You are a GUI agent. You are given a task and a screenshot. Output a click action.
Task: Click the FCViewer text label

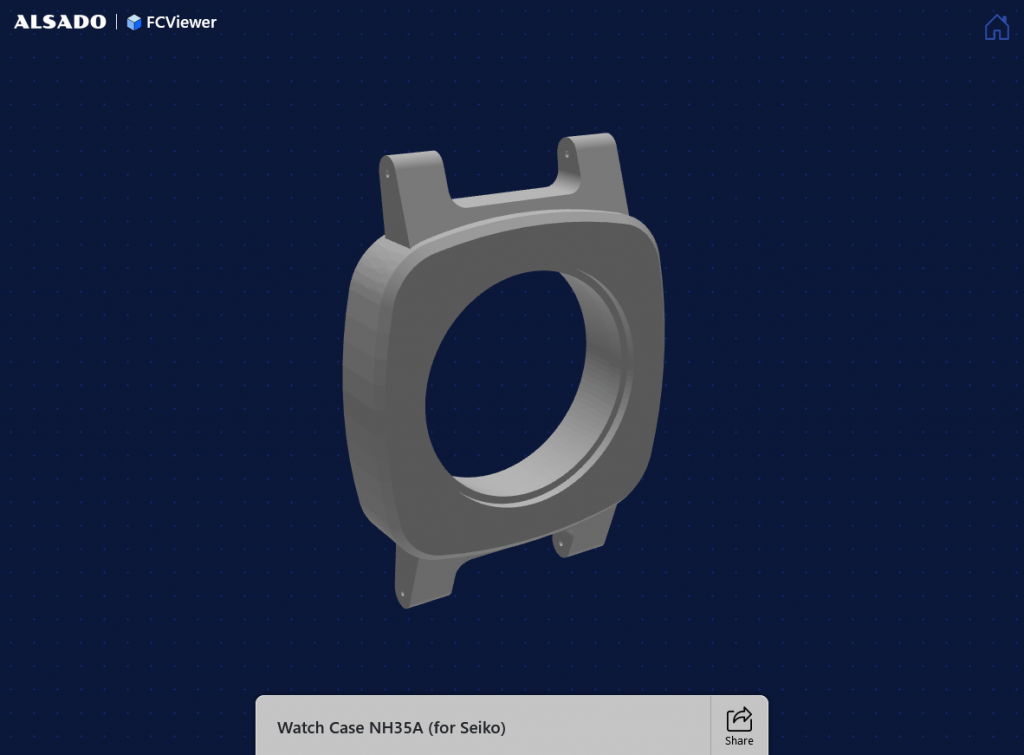tap(181, 22)
